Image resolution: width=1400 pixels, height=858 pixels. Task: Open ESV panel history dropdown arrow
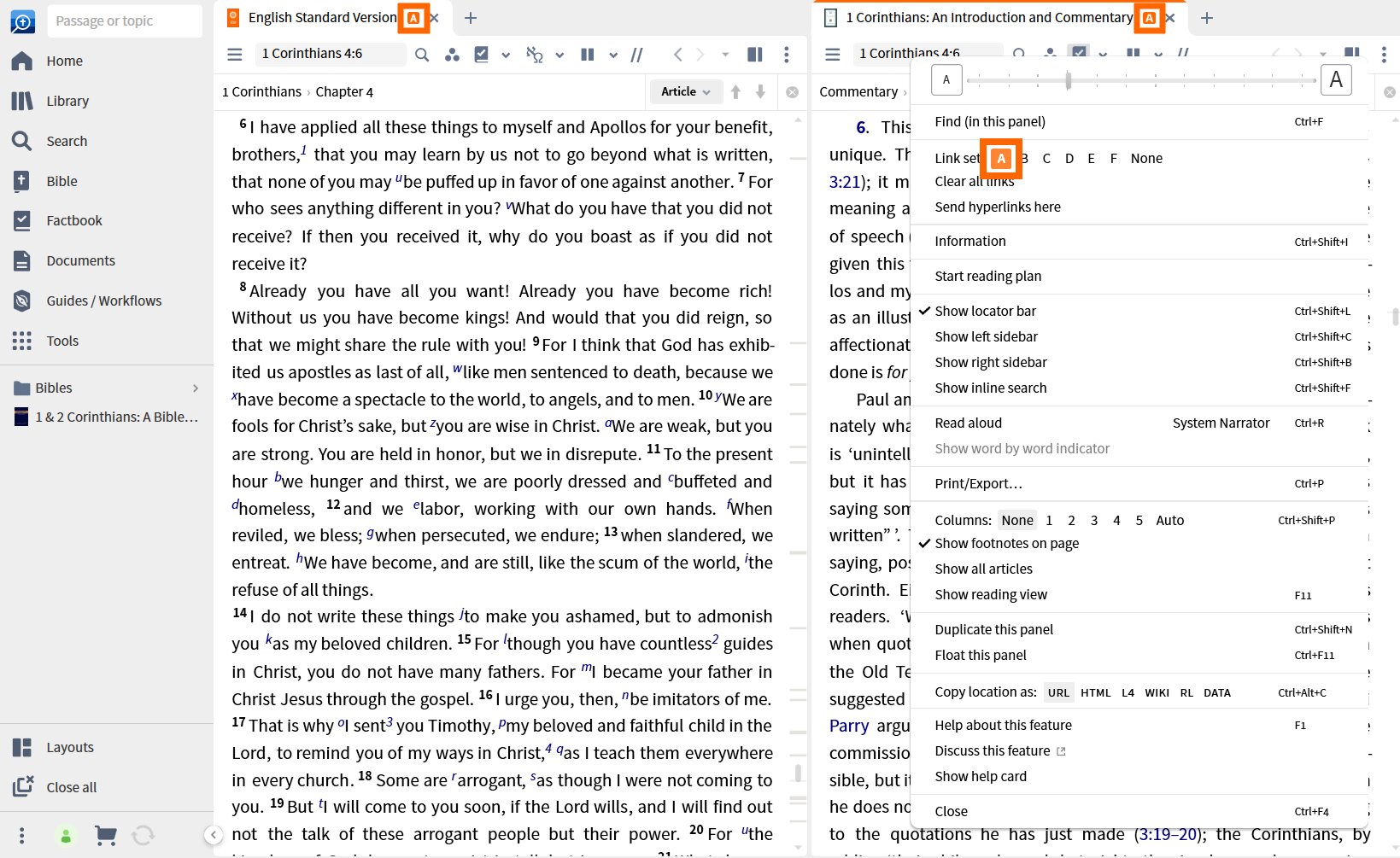[725, 55]
